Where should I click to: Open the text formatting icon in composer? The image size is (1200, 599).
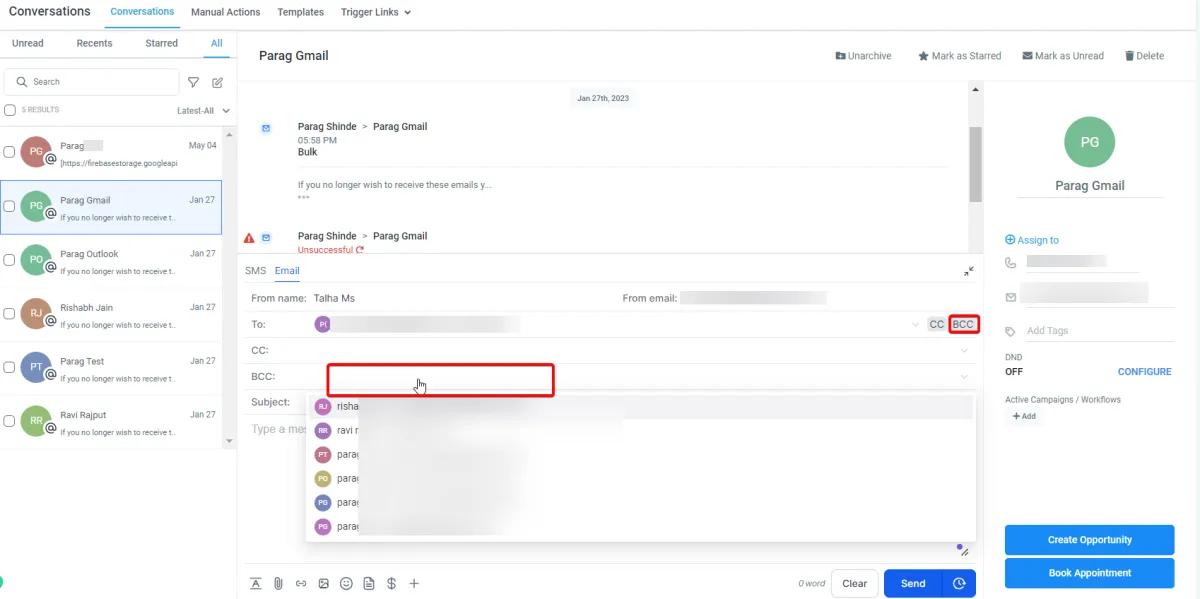(256, 584)
